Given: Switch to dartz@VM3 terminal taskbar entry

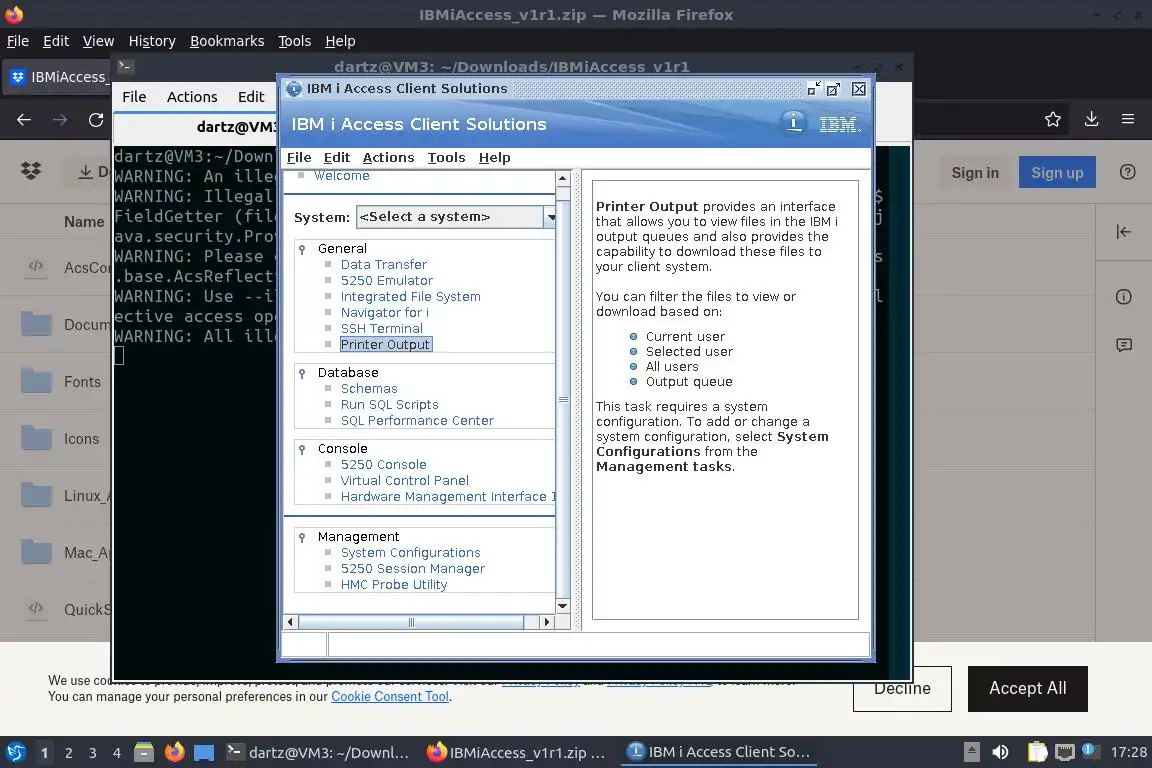Looking at the screenshot, I should (x=317, y=752).
